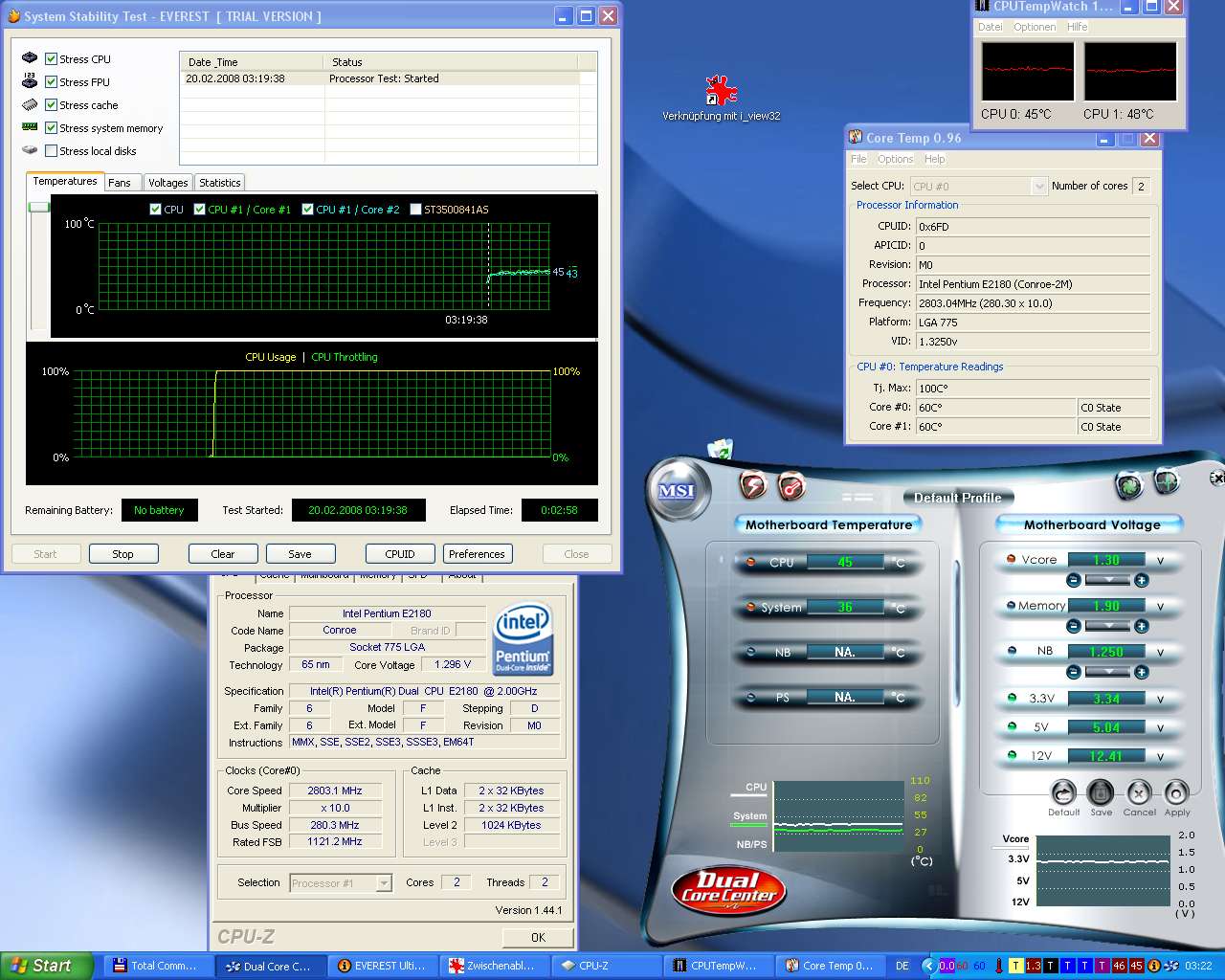This screenshot has height=980, width=1225.
Task: Open the Verknüpfung mit i_view32 desktop shortcut
Action: click(721, 99)
